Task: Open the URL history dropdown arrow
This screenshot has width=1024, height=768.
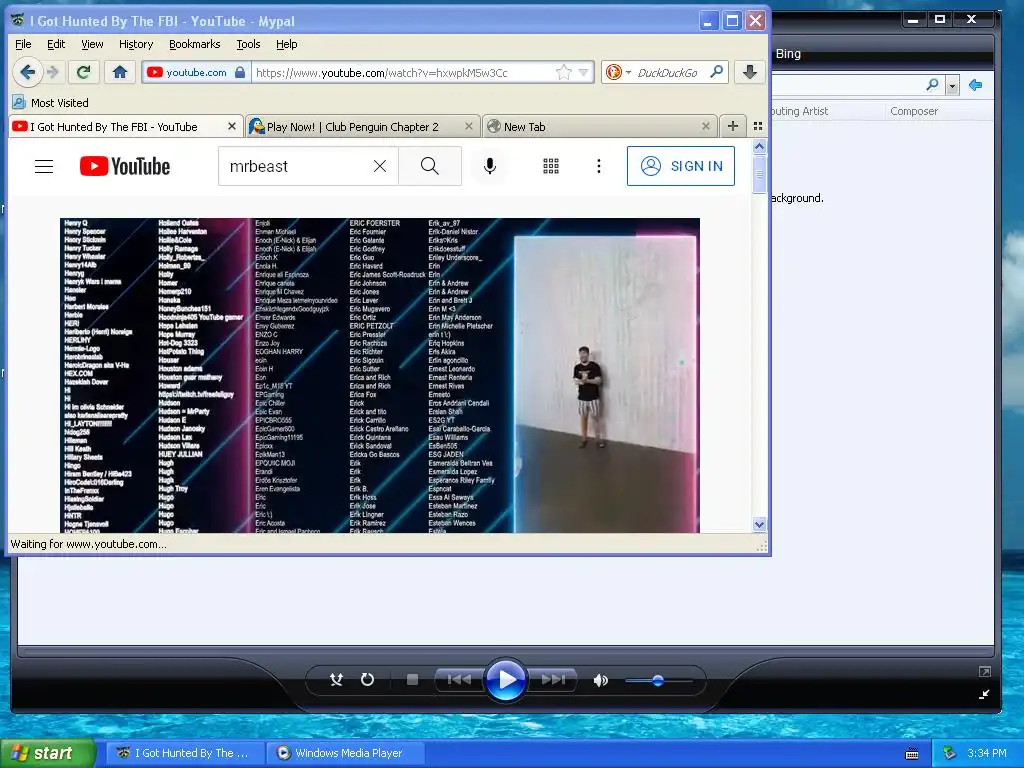Action: click(583, 72)
